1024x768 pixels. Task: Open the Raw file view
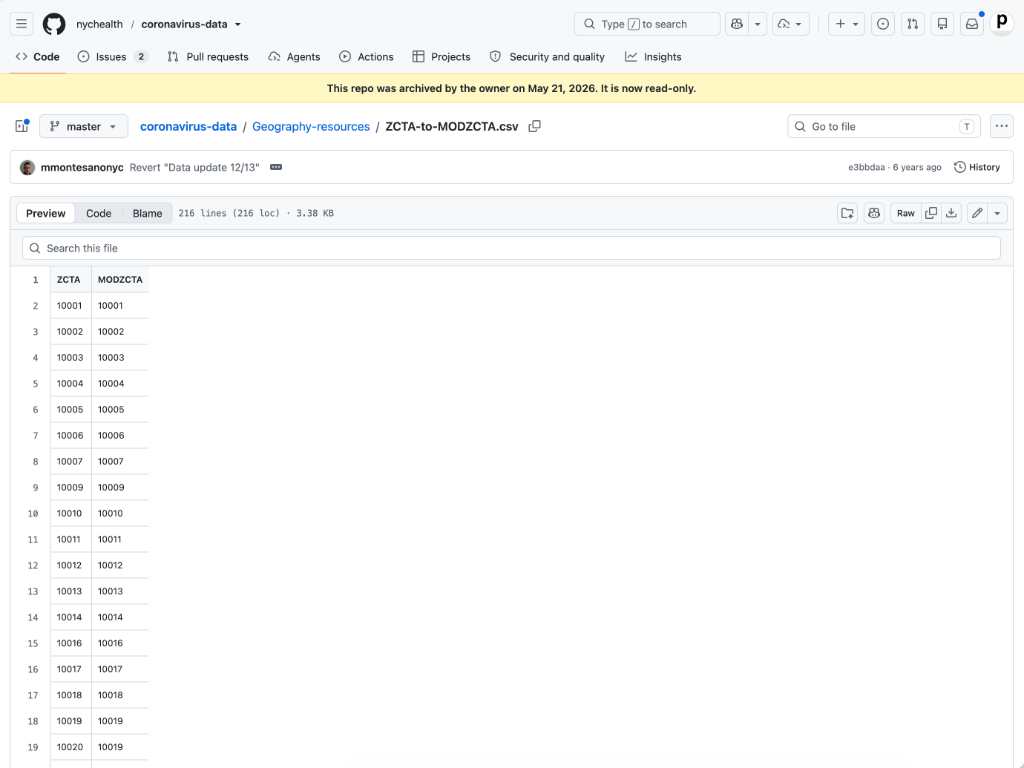point(906,213)
